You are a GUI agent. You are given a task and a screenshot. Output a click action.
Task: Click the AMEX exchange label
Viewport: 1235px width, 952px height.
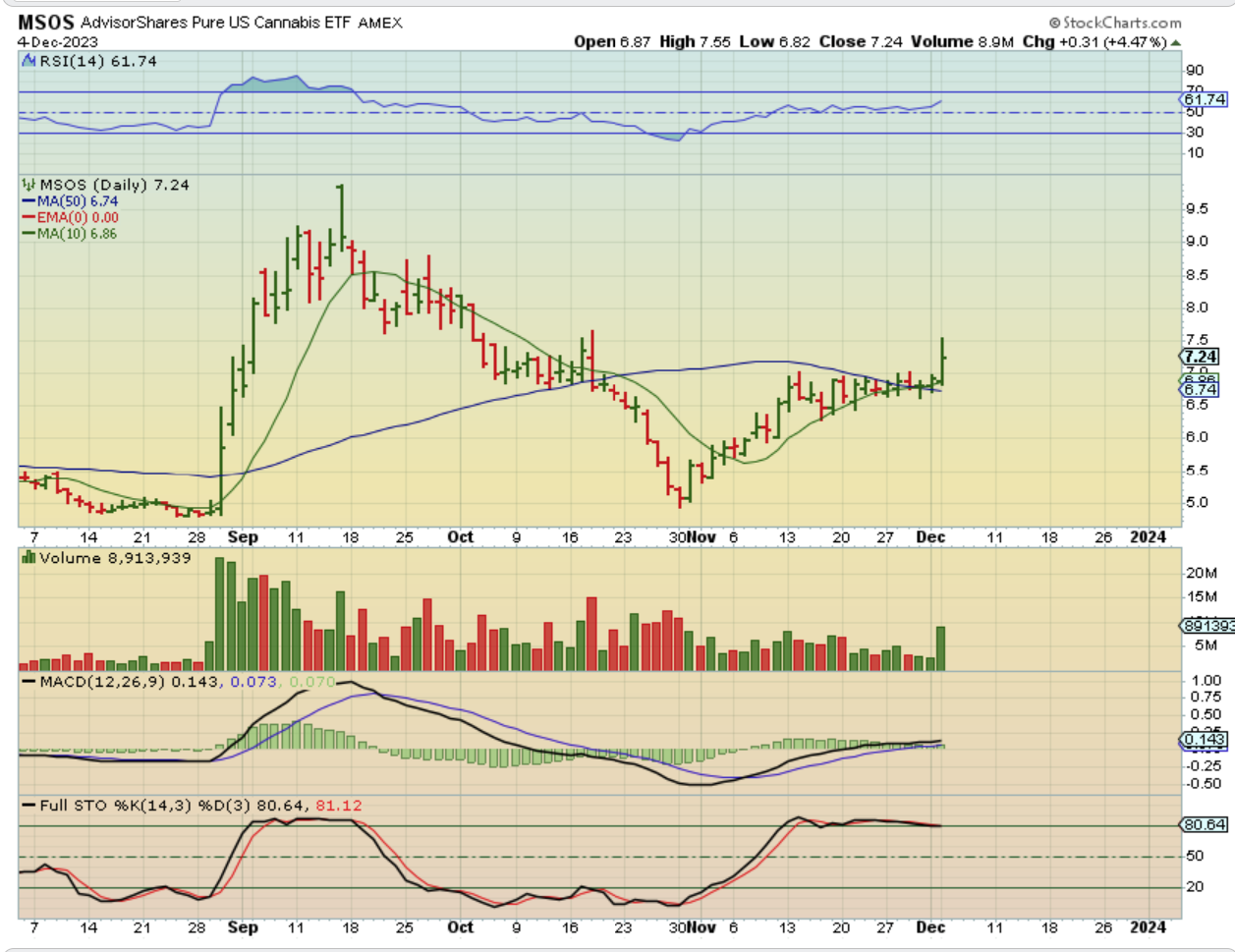coord(380,23)
